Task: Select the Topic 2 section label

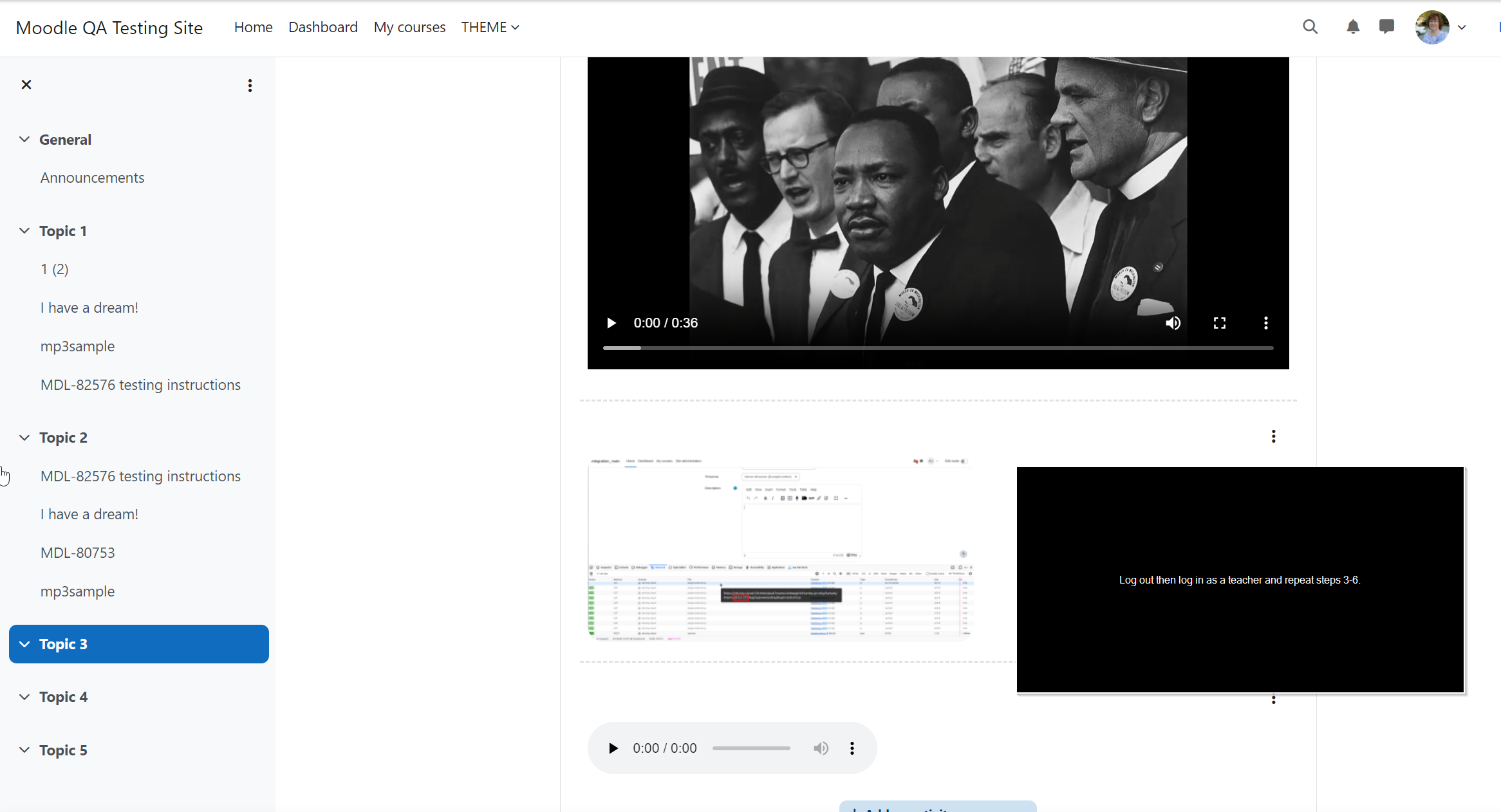Action: [x=63, y=438]
